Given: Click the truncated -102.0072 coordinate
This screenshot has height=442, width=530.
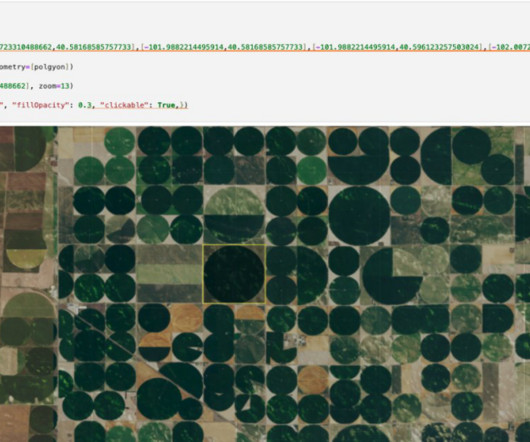Looking at the screenshot, I should click(x=511, y=47).
